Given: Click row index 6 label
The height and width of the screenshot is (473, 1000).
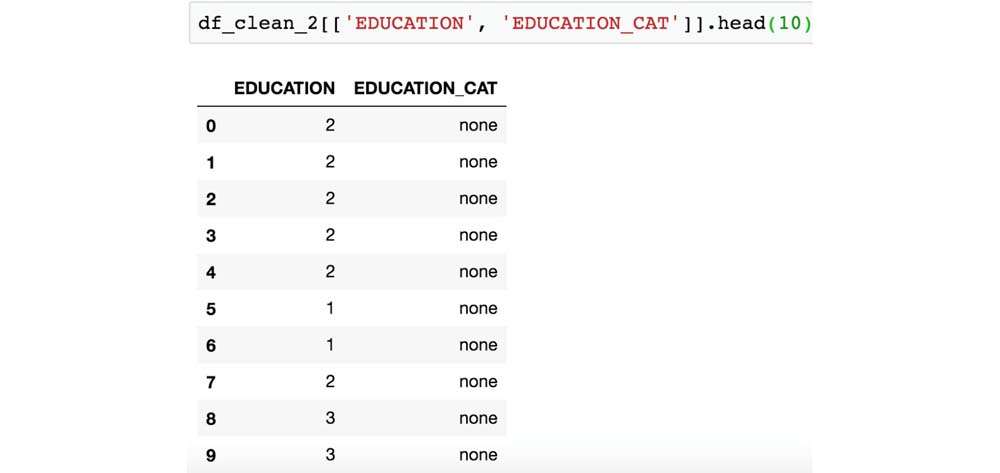Looking at the screenshot, I should (x=211, y=346).
